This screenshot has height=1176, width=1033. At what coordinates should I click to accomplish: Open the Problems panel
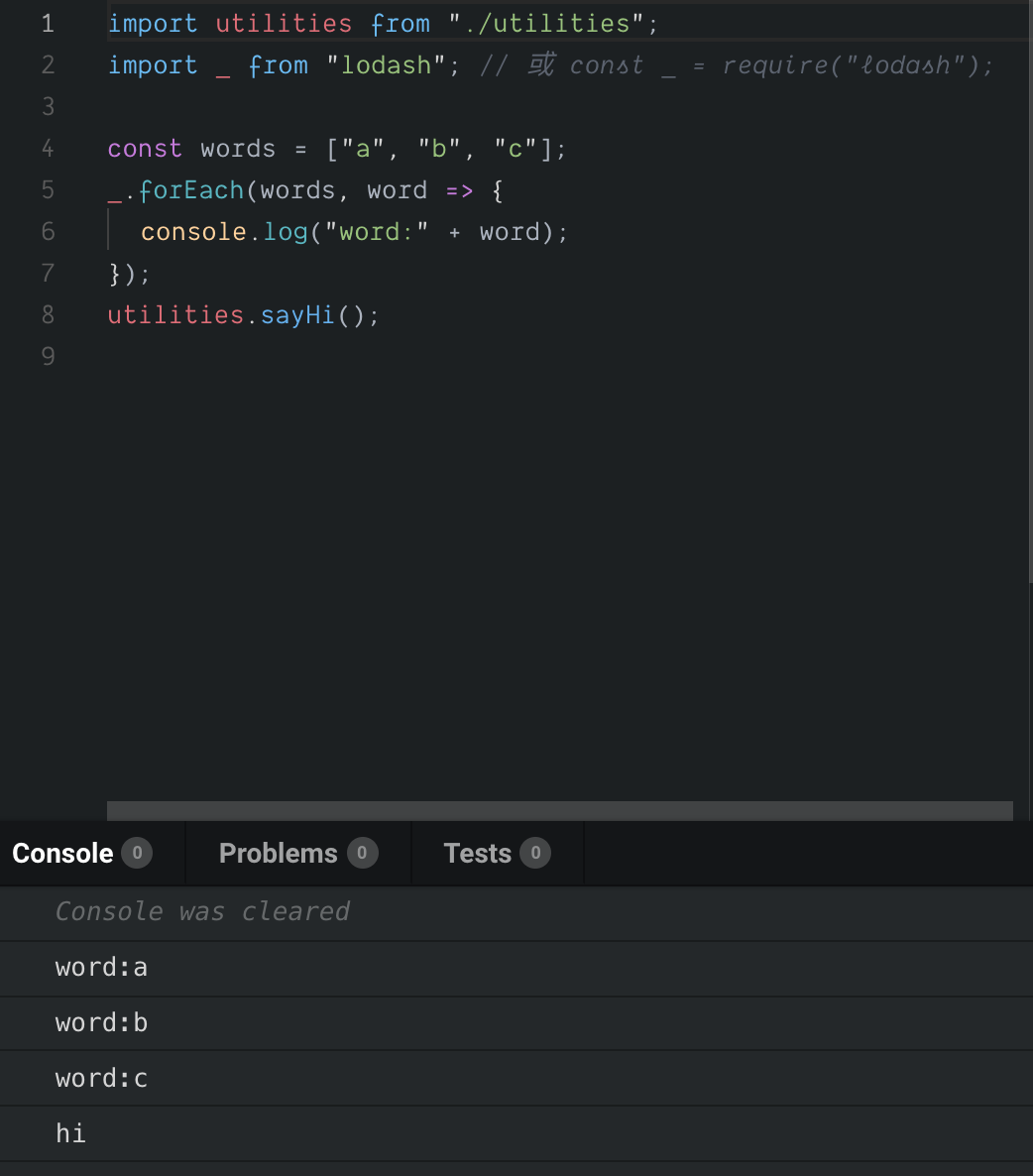pyautogui.click(x=279, y=853)
